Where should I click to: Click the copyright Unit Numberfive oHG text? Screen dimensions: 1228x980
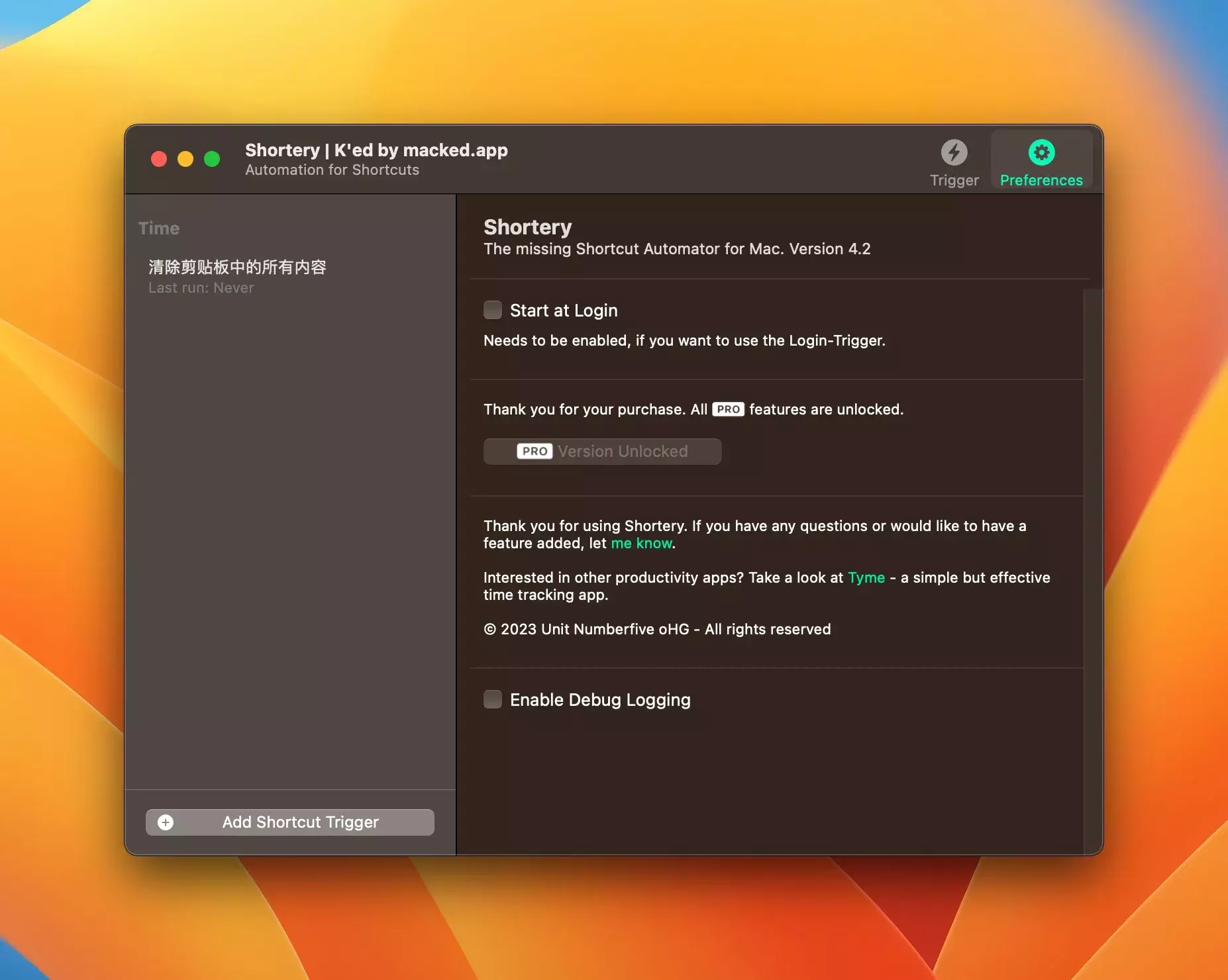click(x=657, y=629)
